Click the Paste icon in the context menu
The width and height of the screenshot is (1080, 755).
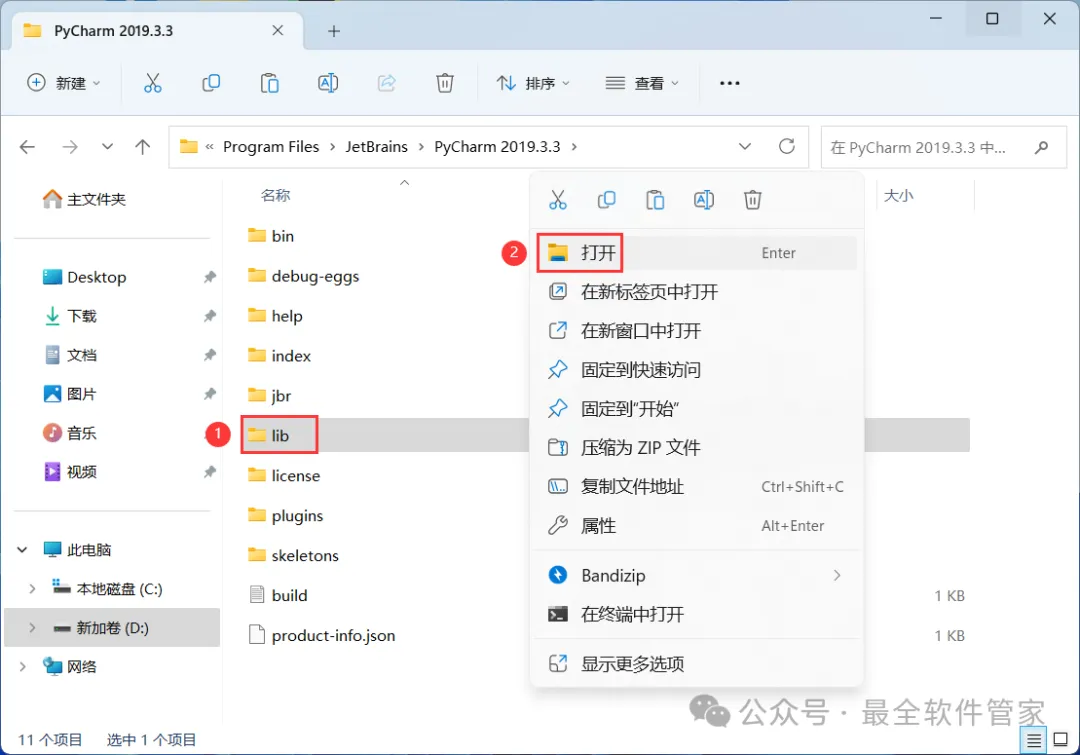[655, 200]
